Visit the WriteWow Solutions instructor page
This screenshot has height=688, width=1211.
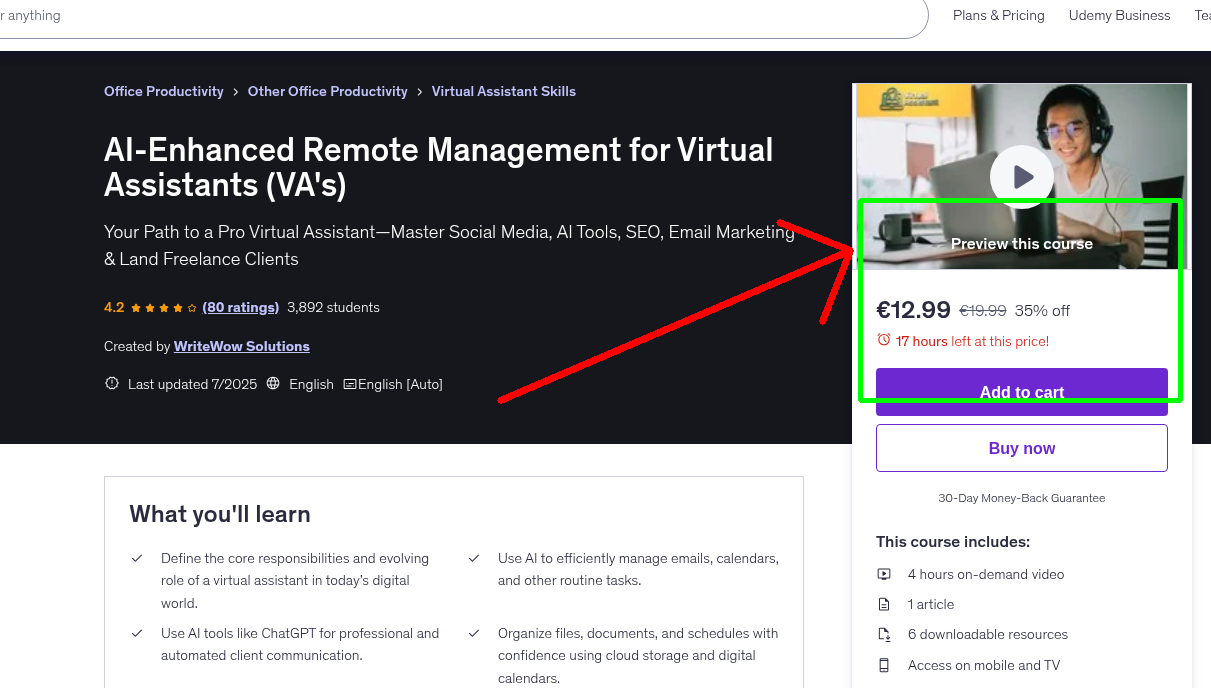pyautogui.click(x=241, y=346)
